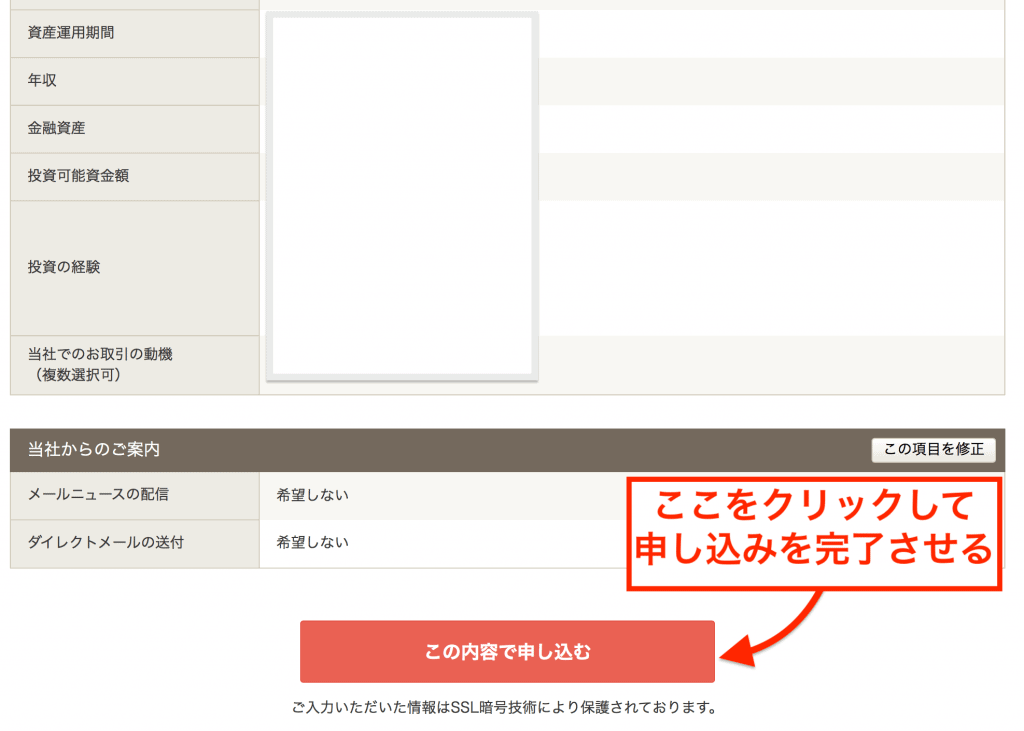Select the 年収 row label
This screenshot has height=731, width=1024.
tap(42, 80)
